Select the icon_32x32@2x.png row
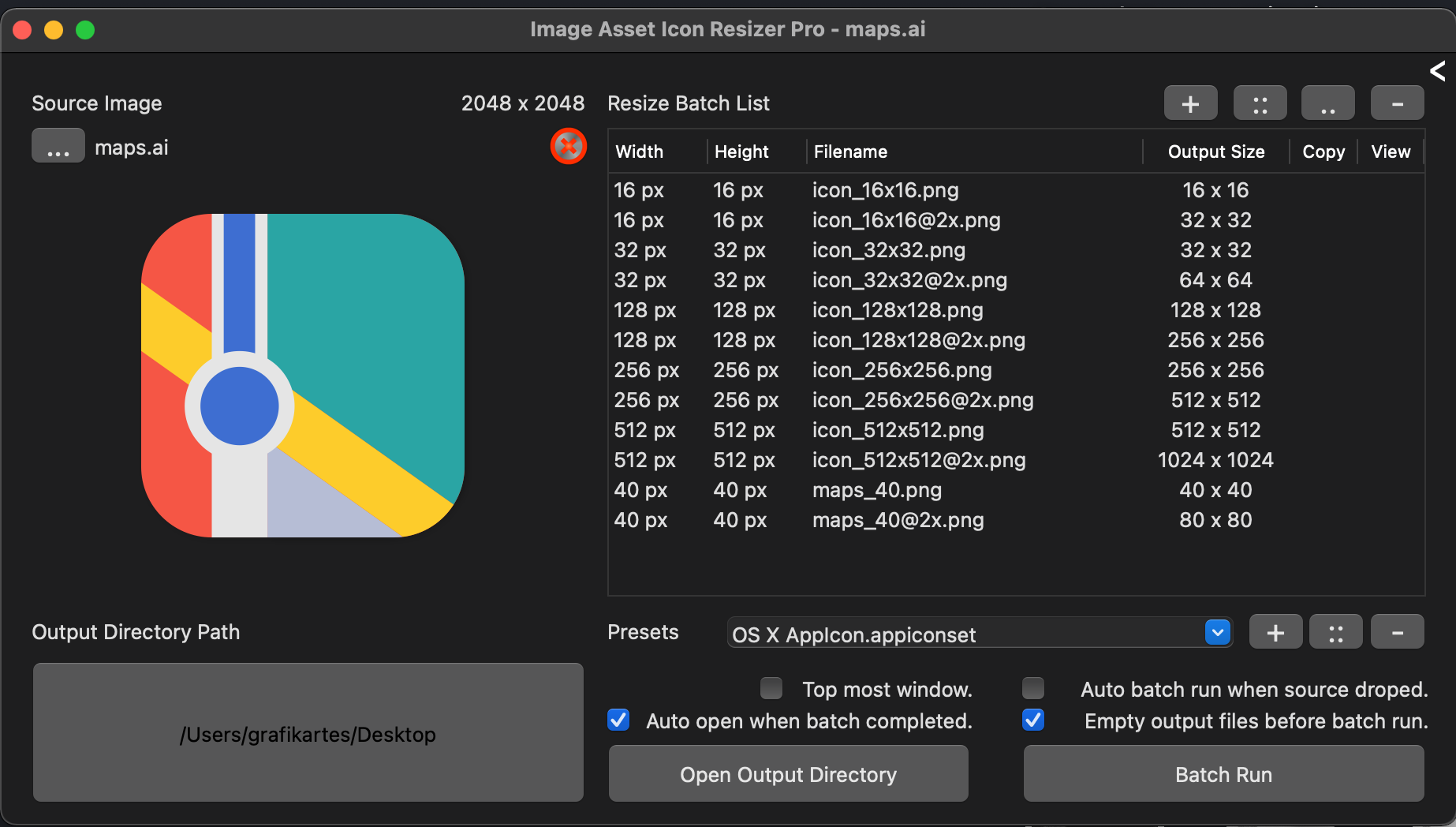The height and width of the screenshot is (827, 1456). pos(1016,280)
